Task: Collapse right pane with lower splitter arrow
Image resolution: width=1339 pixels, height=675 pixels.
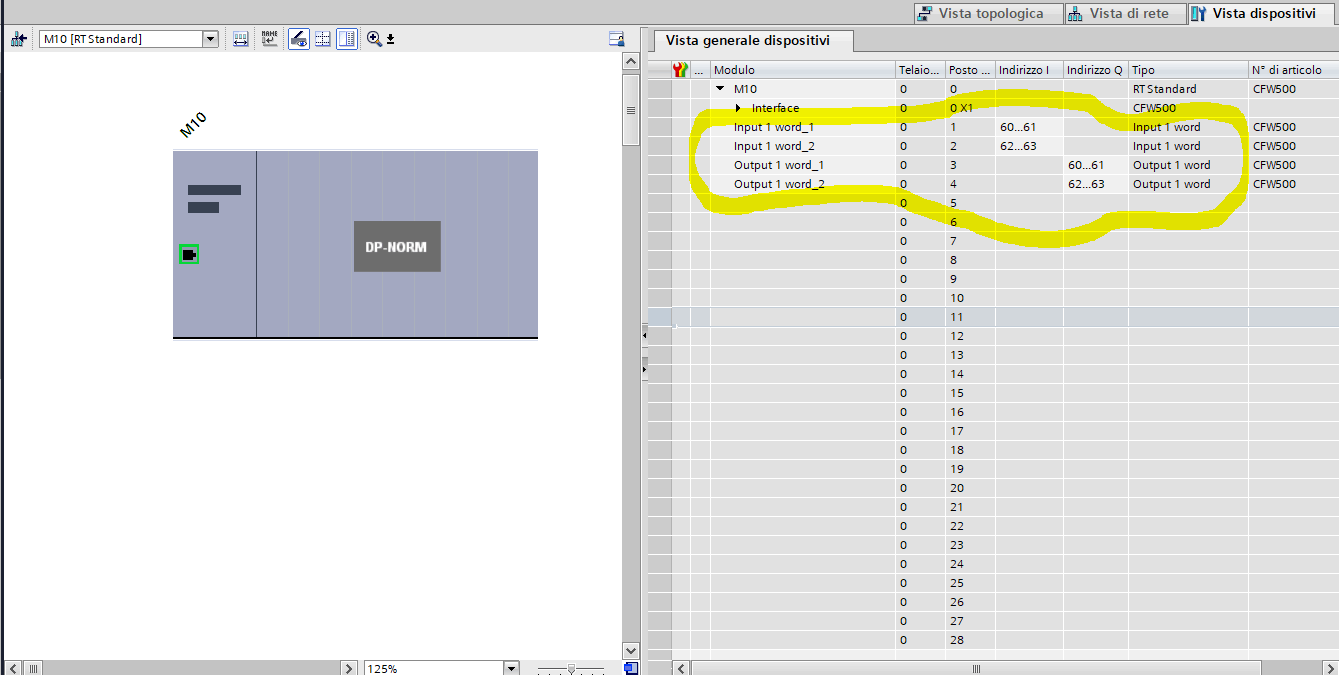Action: click(644, 370)
